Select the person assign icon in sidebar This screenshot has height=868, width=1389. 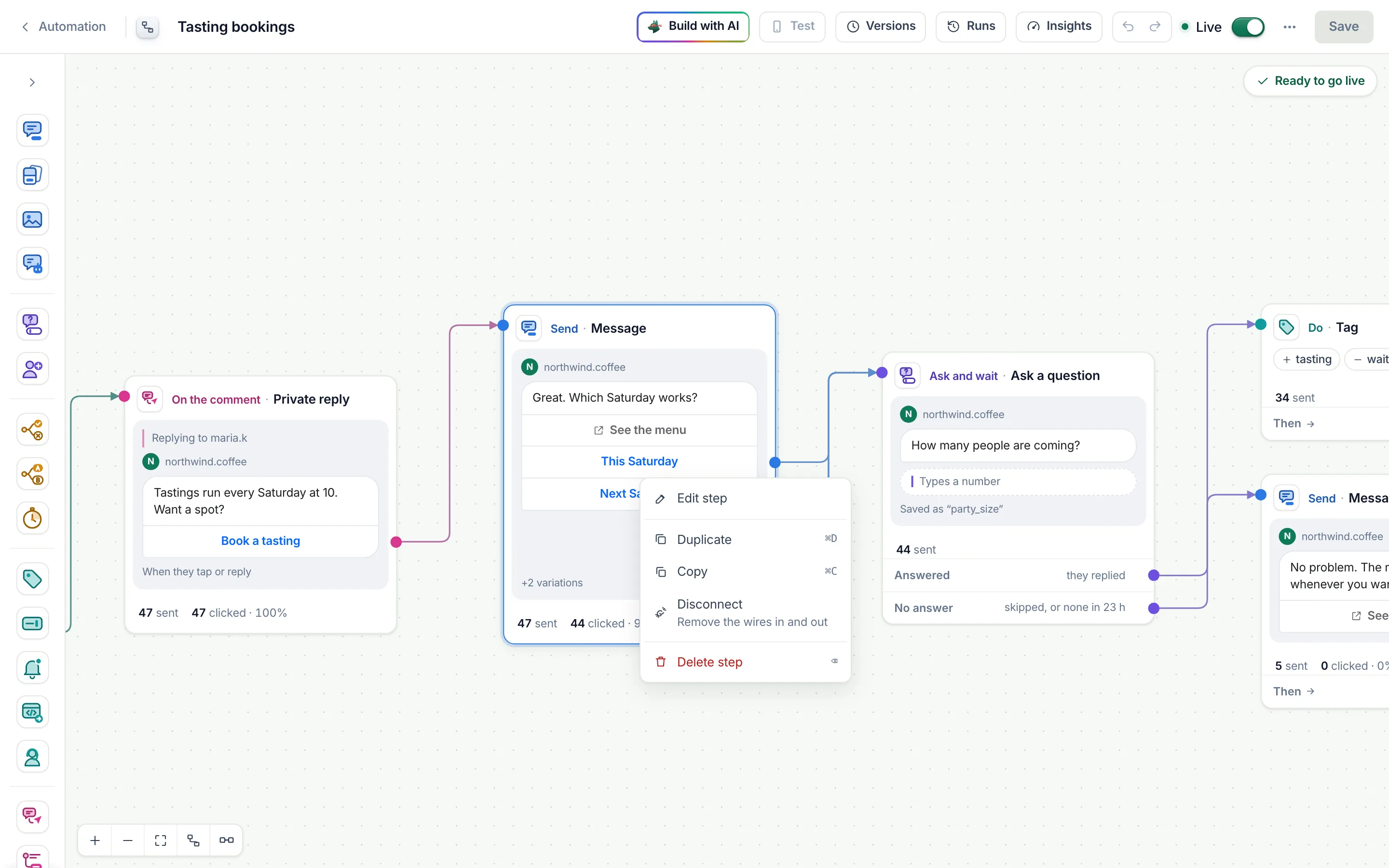[x=33, y=757]
